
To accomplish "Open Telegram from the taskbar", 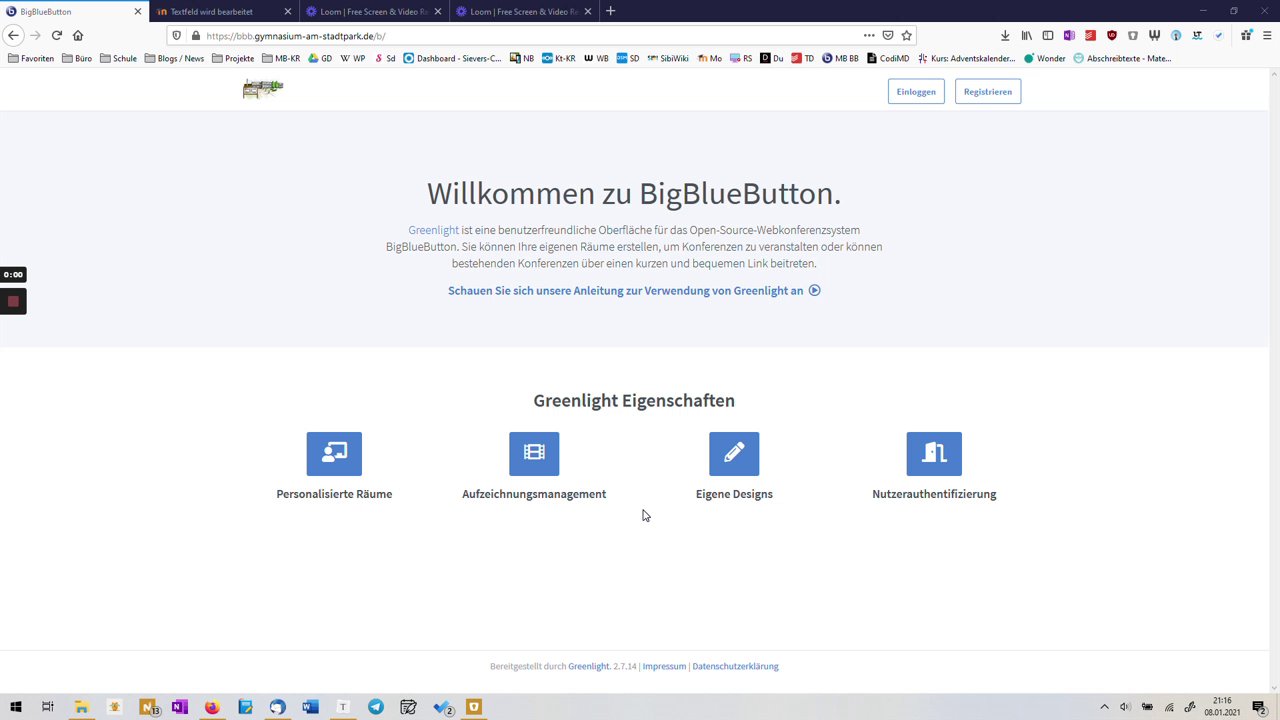I will tap(376, 707).
